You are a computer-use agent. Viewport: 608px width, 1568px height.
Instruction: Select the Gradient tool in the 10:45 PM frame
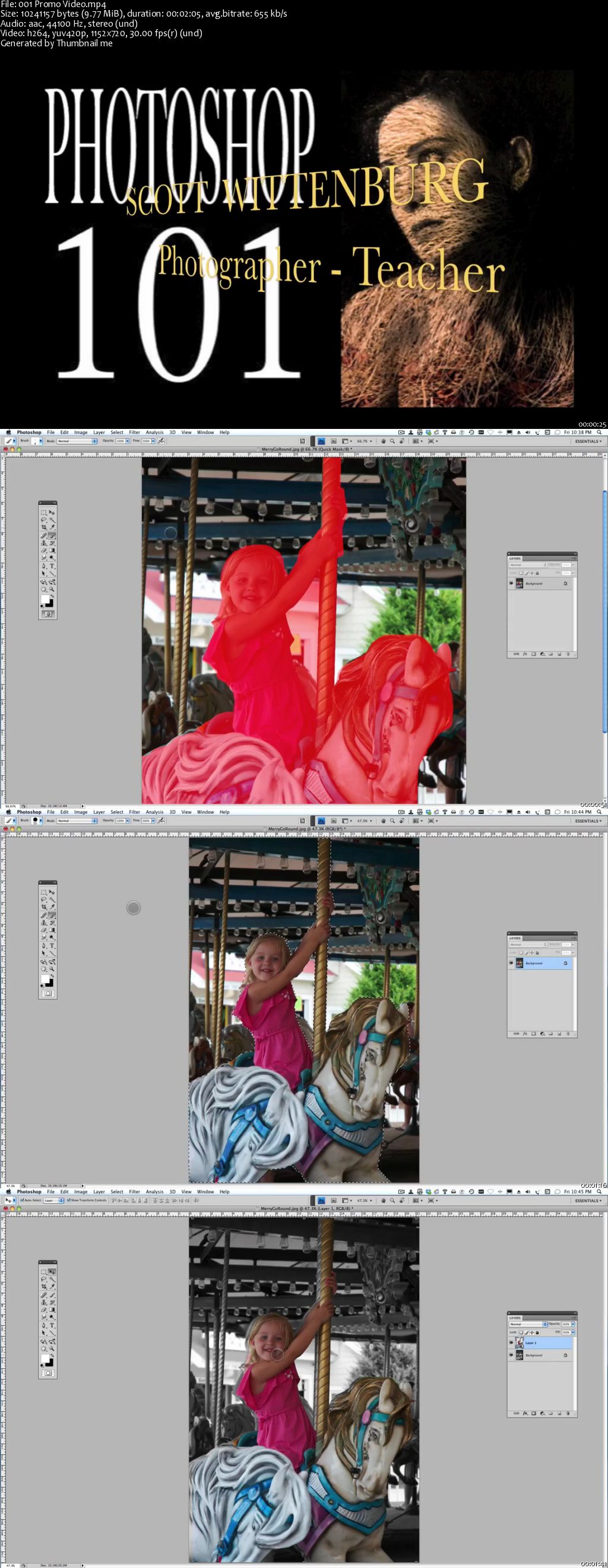52,1311
